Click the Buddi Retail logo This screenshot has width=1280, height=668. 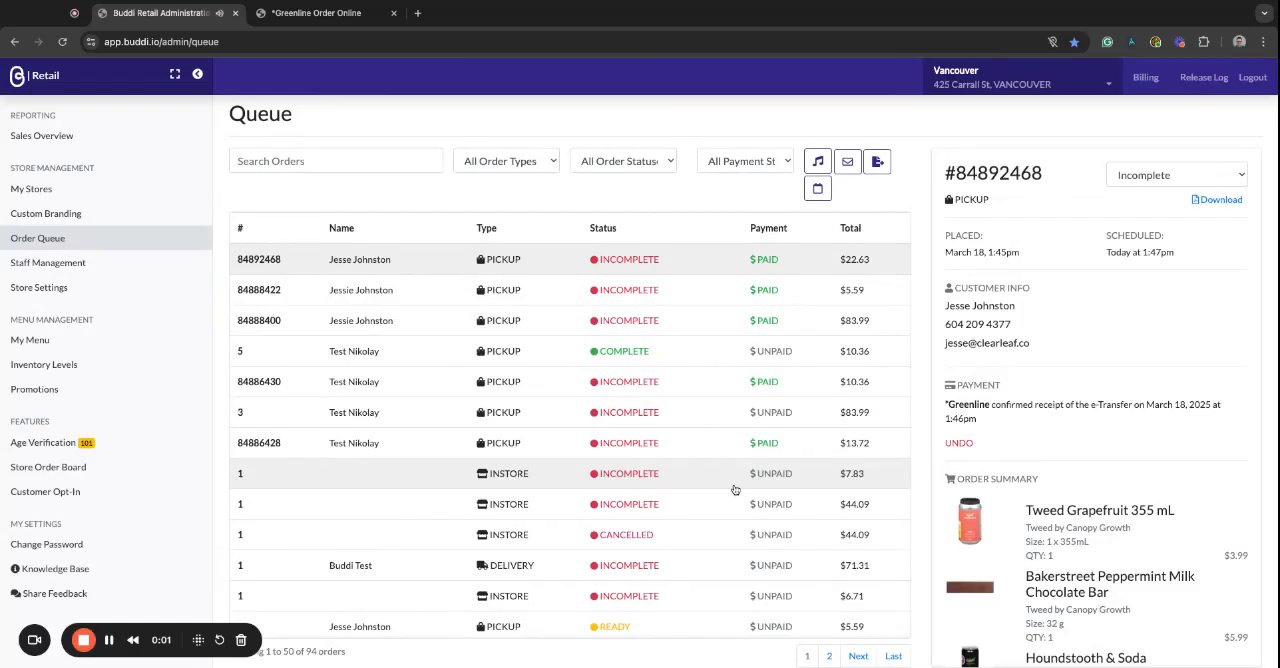click(x=35, y=75)
